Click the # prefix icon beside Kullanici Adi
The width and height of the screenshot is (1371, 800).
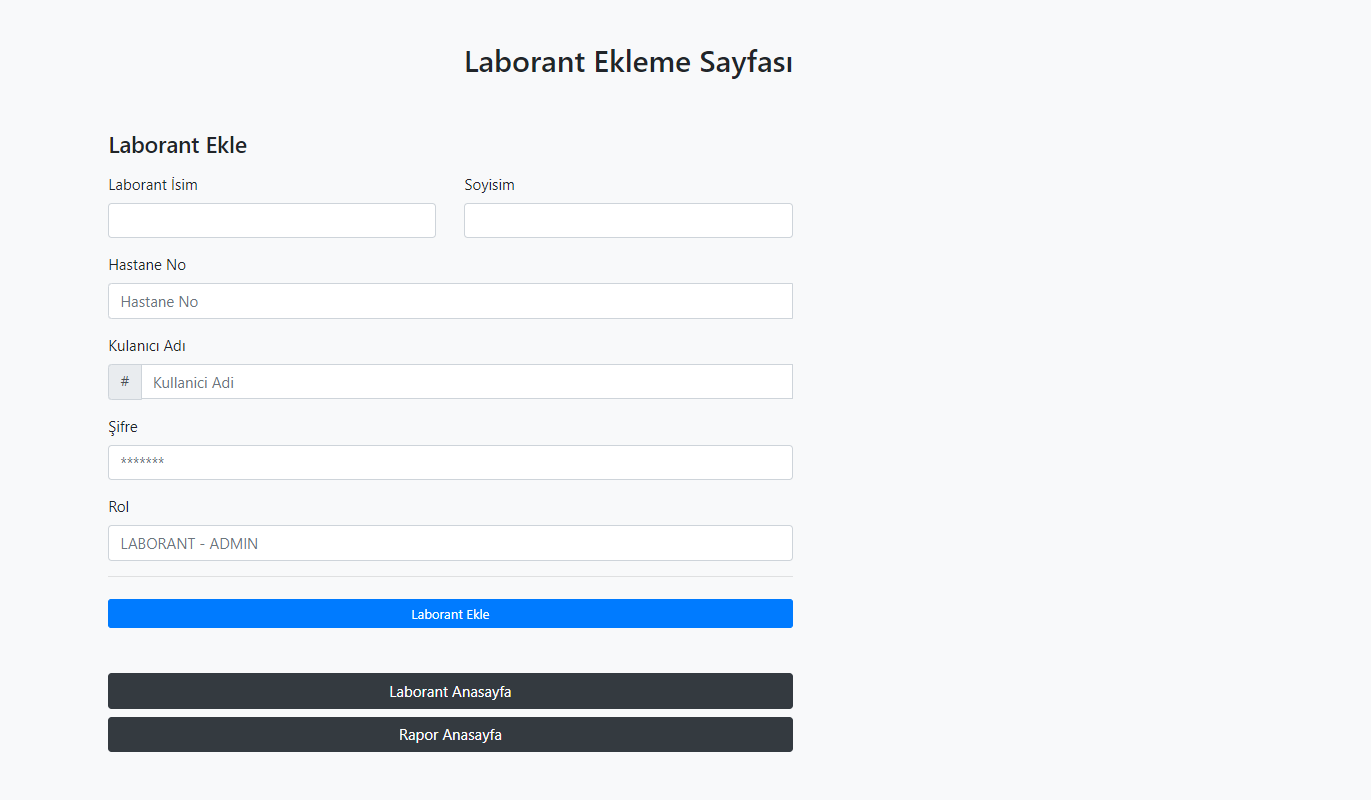124,381
